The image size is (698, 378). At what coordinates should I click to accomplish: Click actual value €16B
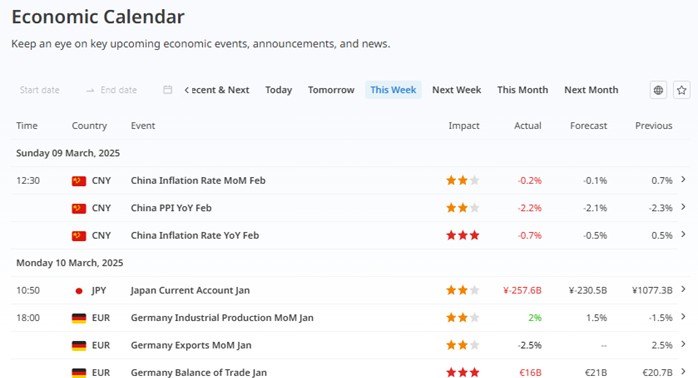tap(530, 373)
